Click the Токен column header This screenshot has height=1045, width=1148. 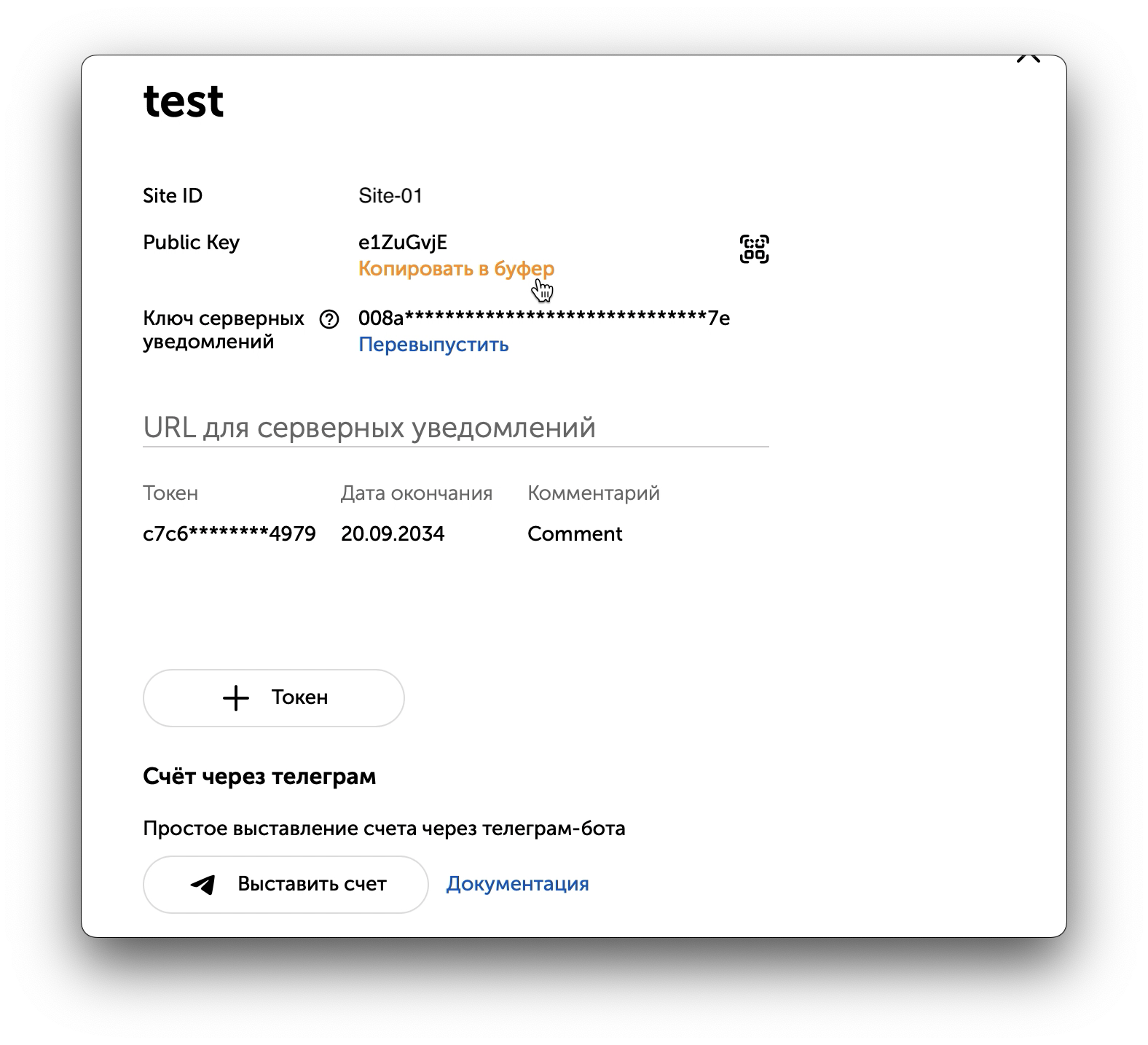[171, 493]
